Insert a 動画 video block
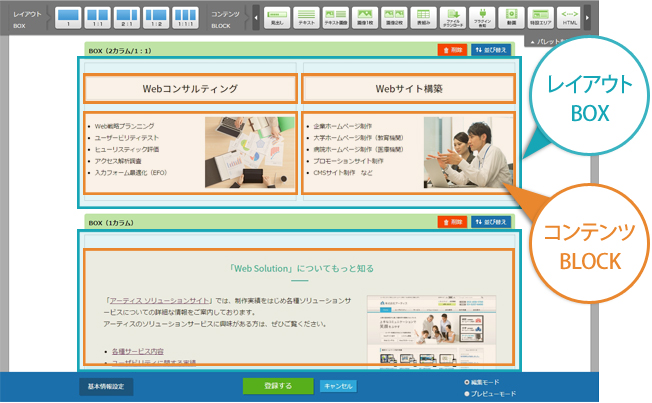The height and width of the screenshot is (403, 652). 511,18
